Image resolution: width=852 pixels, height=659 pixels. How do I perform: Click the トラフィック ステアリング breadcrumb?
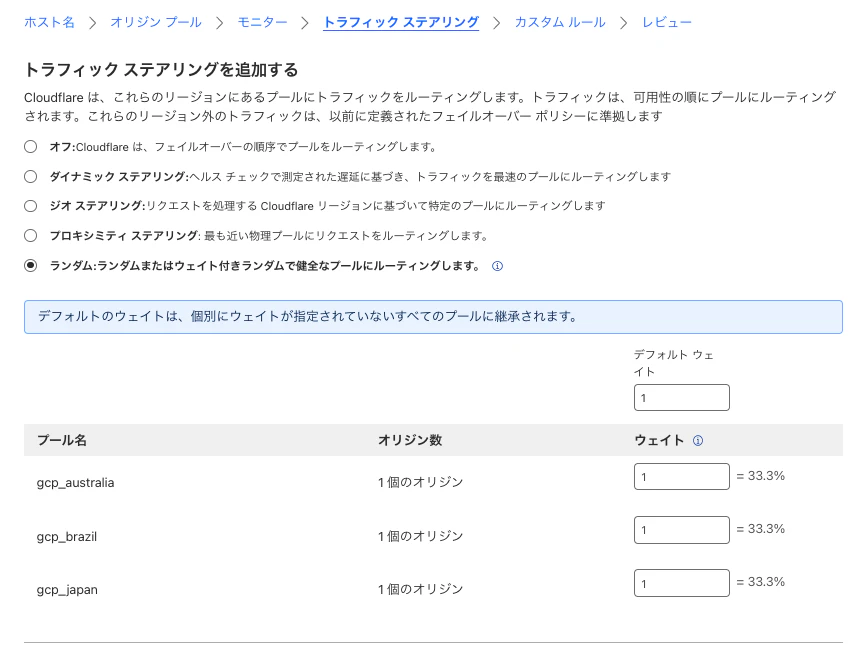coord(400,22)
